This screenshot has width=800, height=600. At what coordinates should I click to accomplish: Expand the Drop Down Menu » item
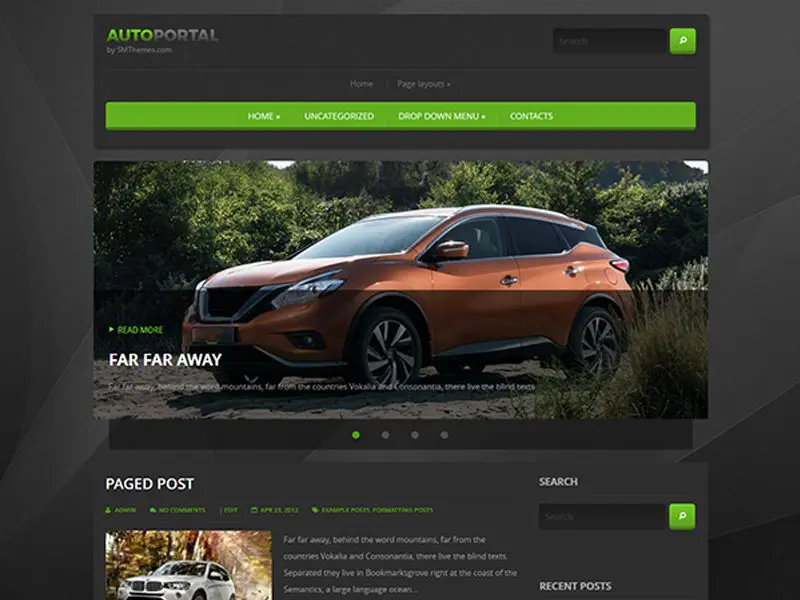coord(442,116)
